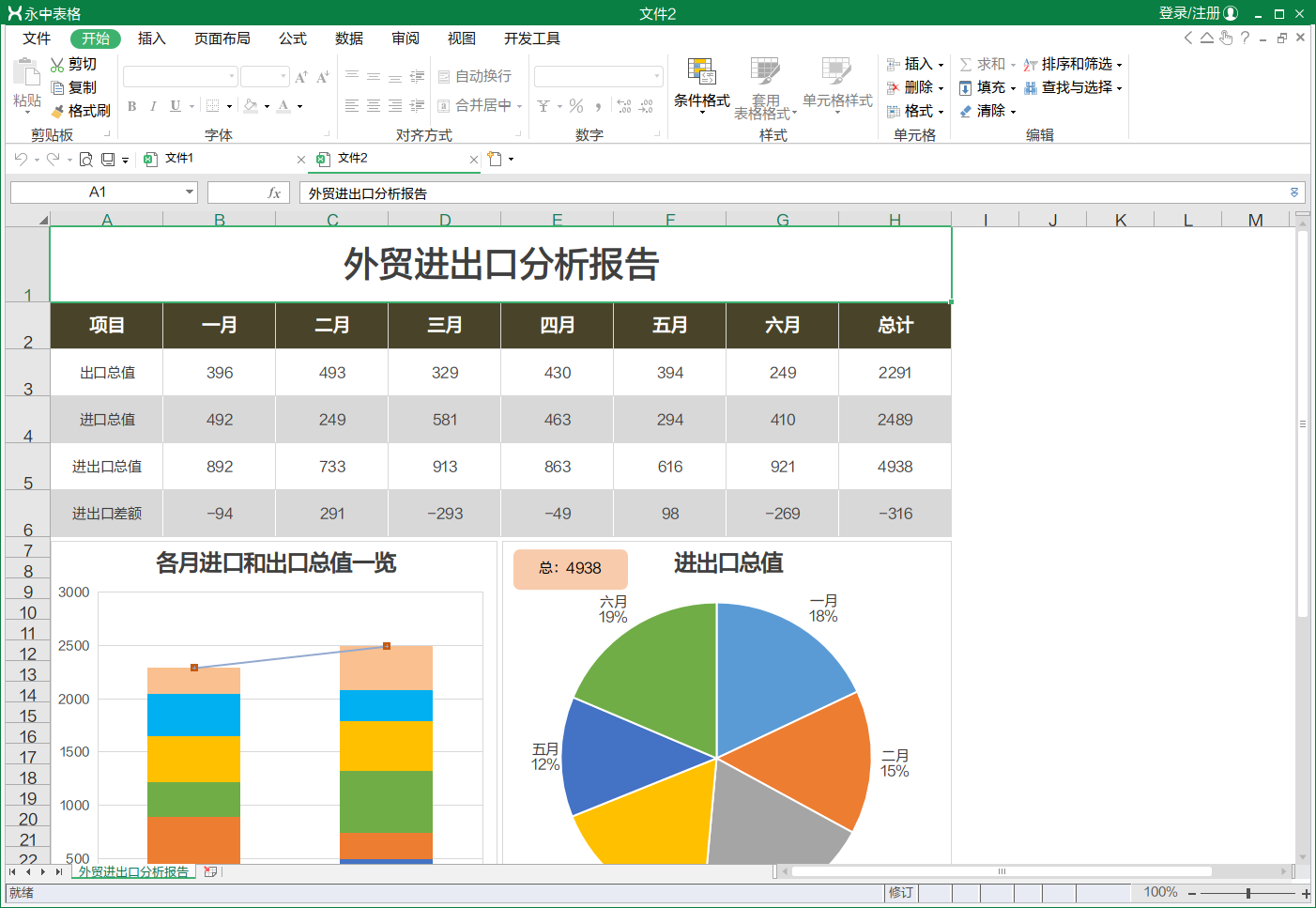Open Find and Select (查找与选择)

1072,87
